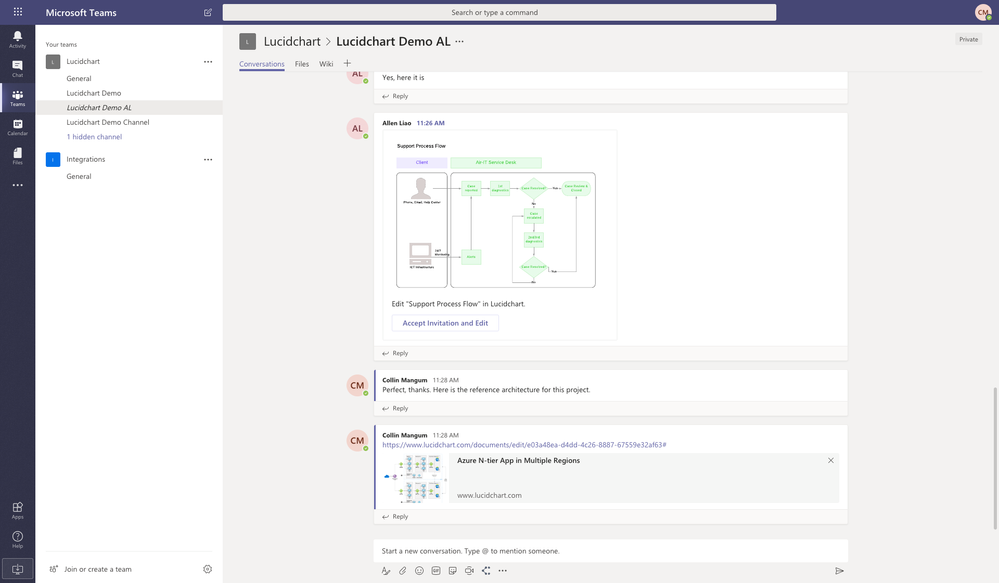999x583 pixels.
Task: Switch to the Conversations tab
Action: (x=262, y=64)
